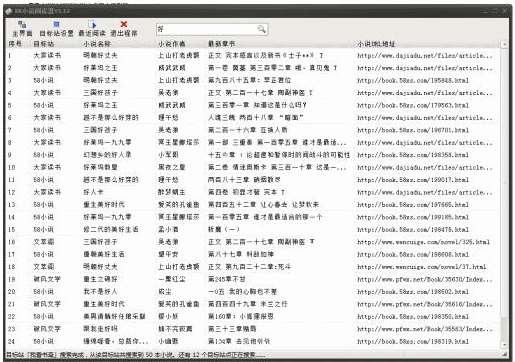Click row 20 author 麻尘

click(165, 292)
